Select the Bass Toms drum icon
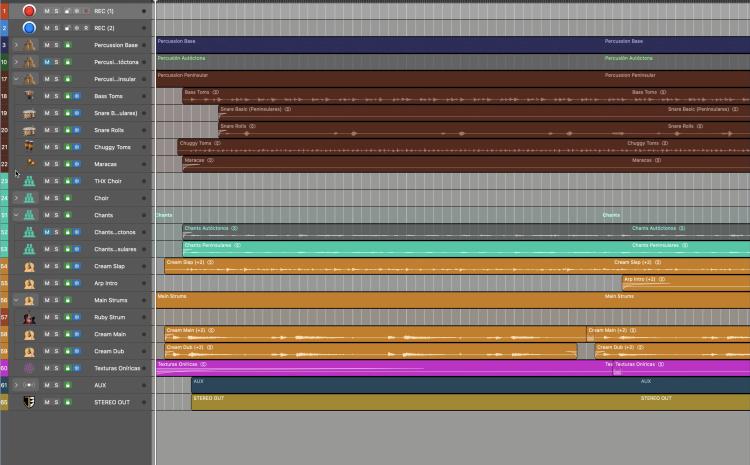 29,96
